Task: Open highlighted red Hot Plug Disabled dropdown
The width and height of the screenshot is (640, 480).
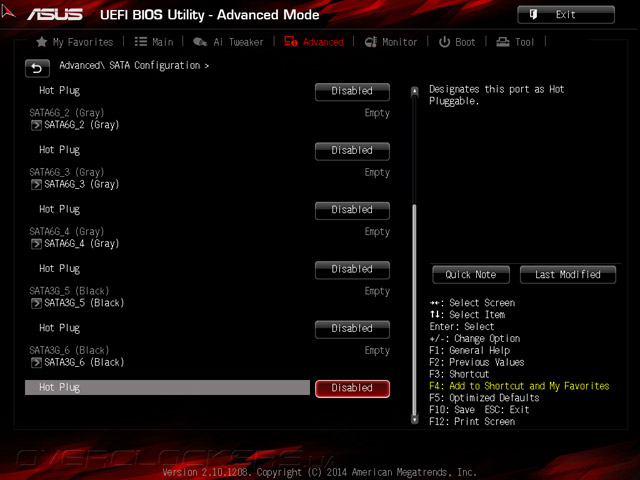Action: (x=352, y=389)
